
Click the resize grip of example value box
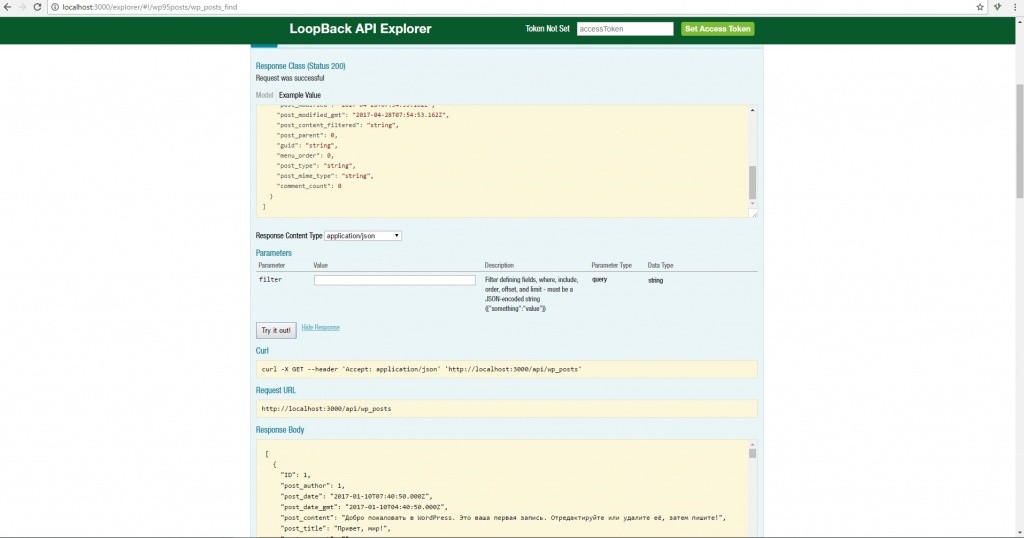(x=754, y=214)
